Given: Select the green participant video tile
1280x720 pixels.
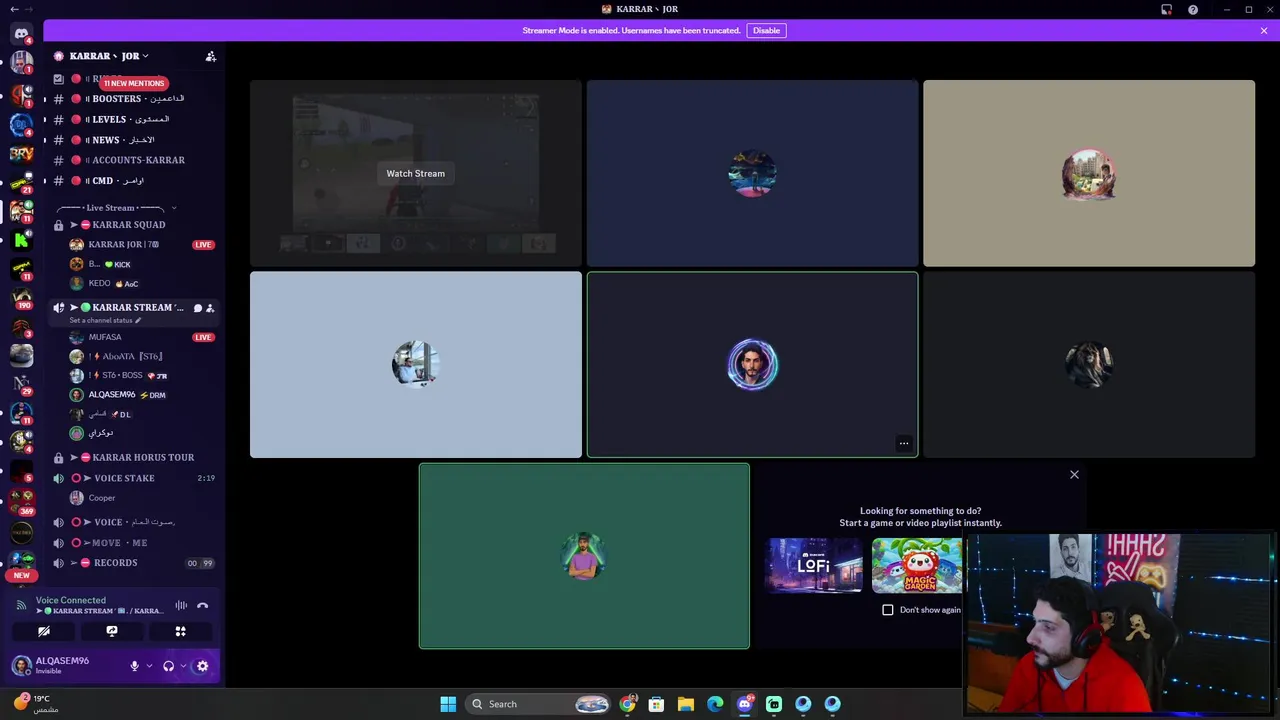Looking at the screenshot, I should coord(584,556).
